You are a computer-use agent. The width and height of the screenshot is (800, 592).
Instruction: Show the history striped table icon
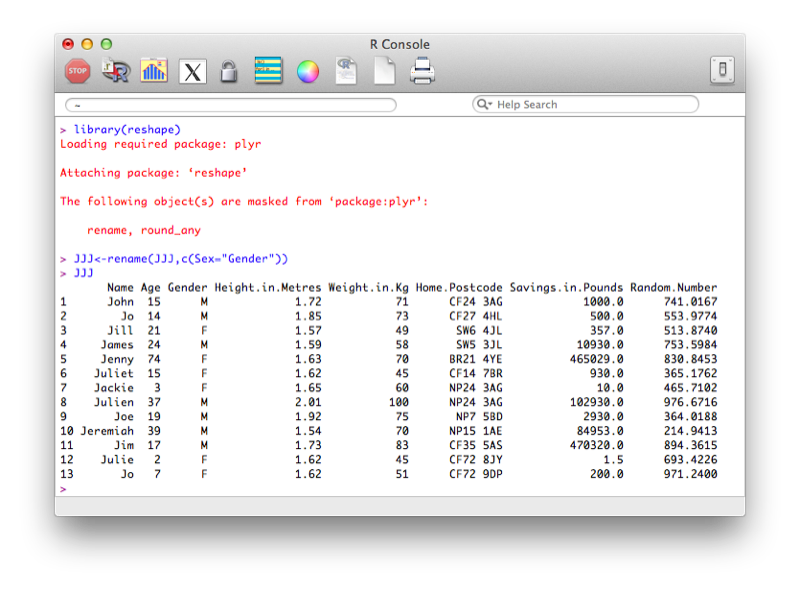268,70
